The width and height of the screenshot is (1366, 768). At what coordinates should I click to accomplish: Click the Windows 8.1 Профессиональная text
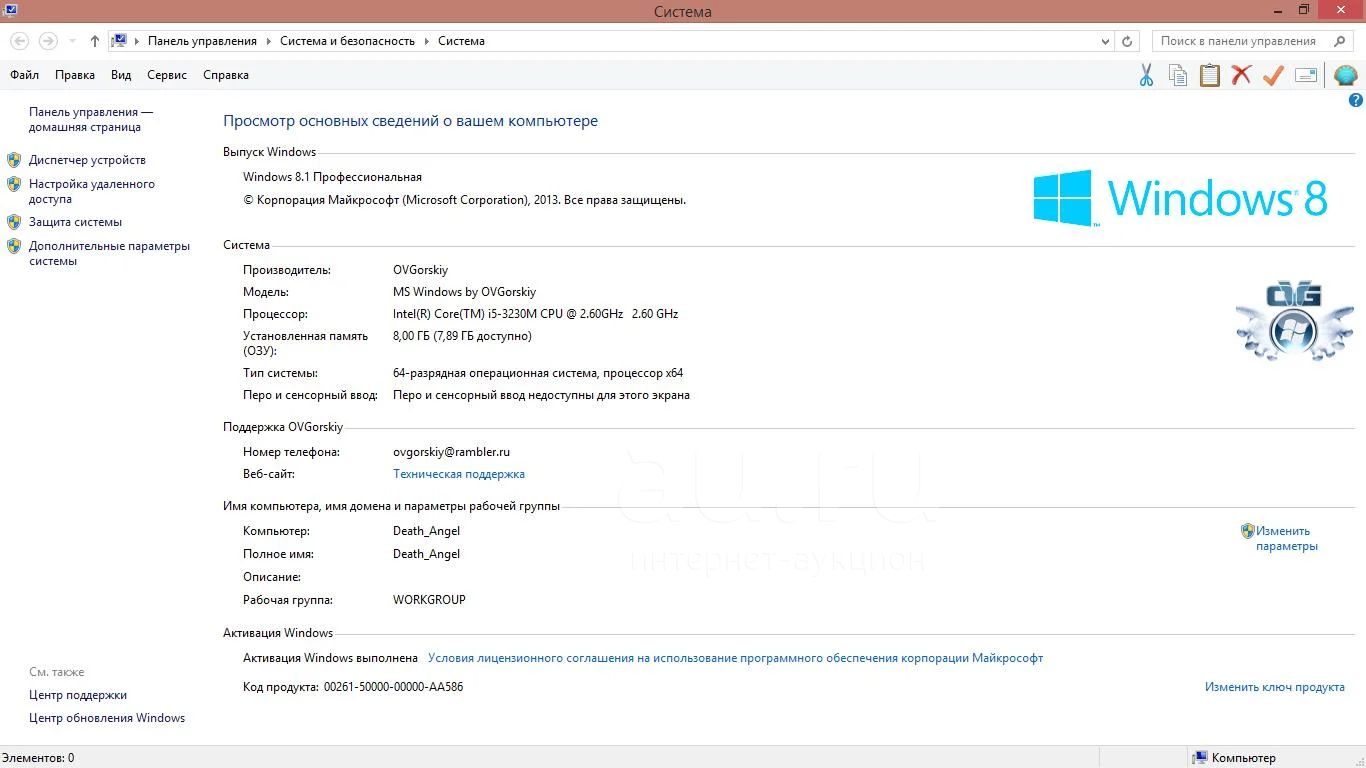coord(332,177)
